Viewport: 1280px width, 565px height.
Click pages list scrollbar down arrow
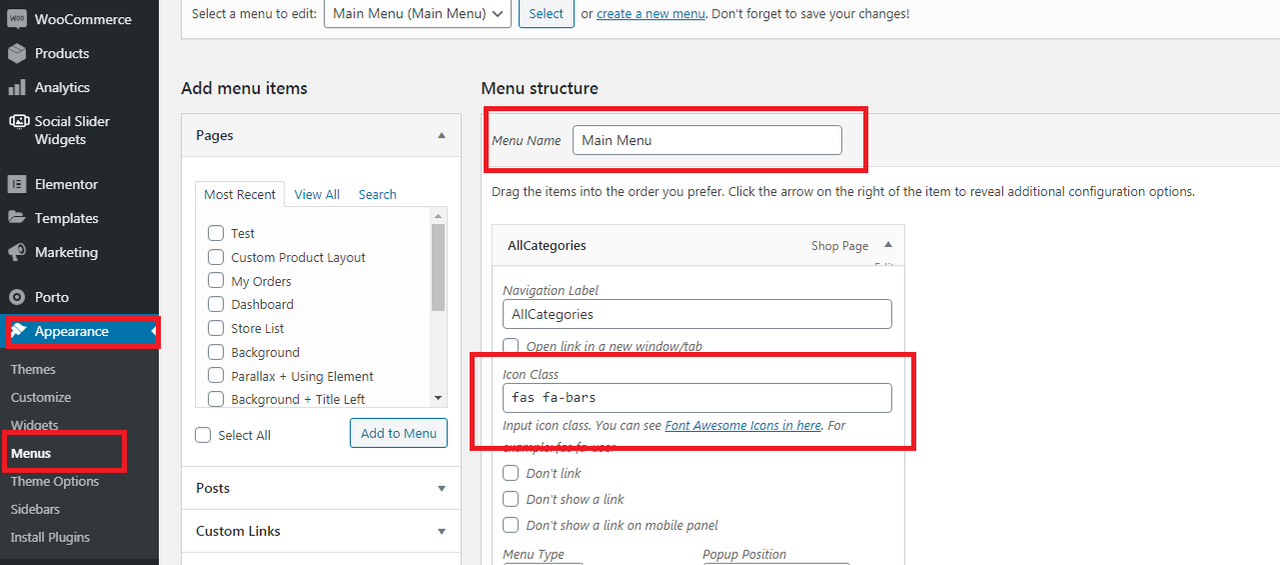(438, 398)
